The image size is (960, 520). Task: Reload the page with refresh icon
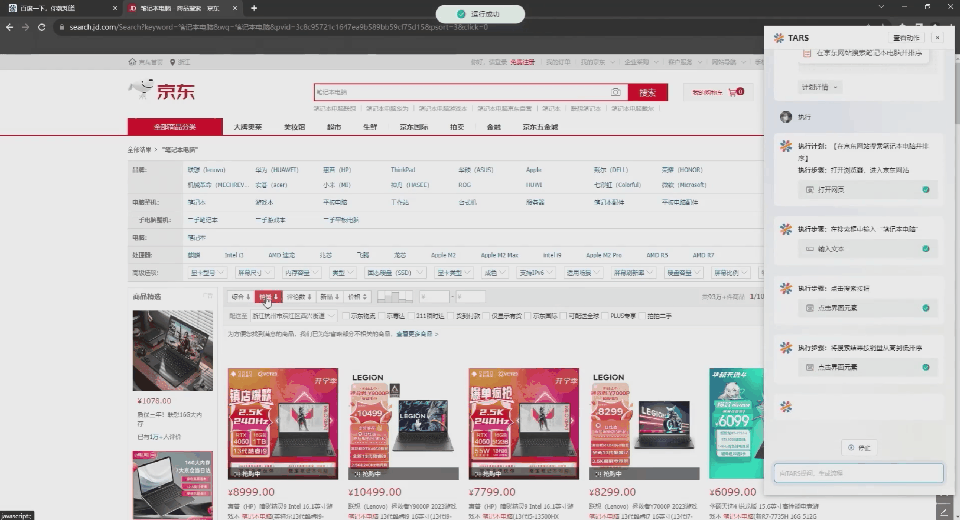[42, 27]
